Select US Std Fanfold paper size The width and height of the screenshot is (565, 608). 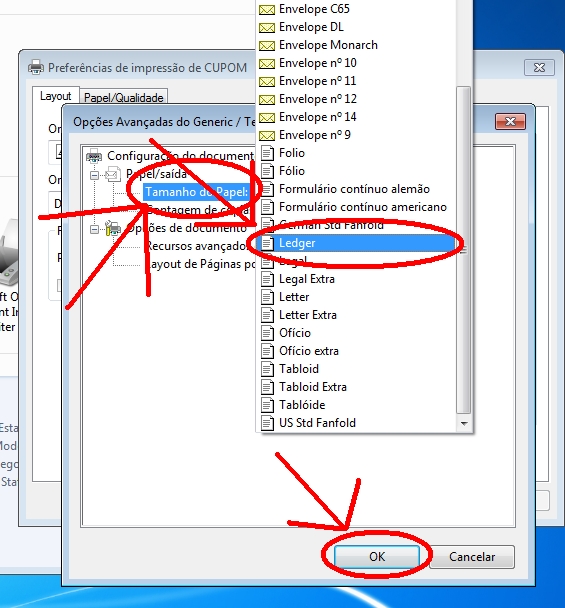coord(356,423)
